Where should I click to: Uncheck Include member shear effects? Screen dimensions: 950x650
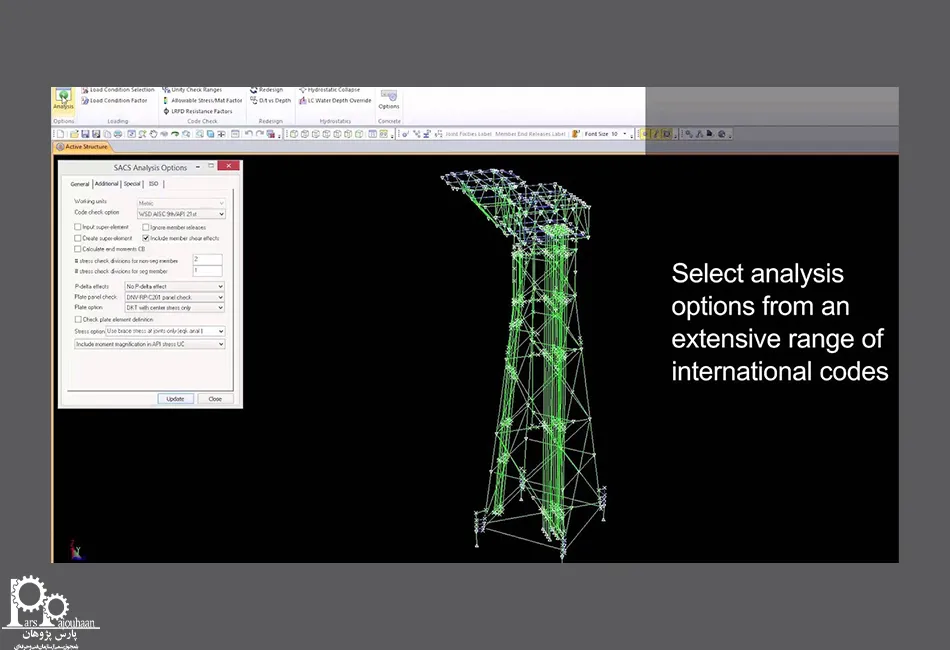tap(146, 238)
